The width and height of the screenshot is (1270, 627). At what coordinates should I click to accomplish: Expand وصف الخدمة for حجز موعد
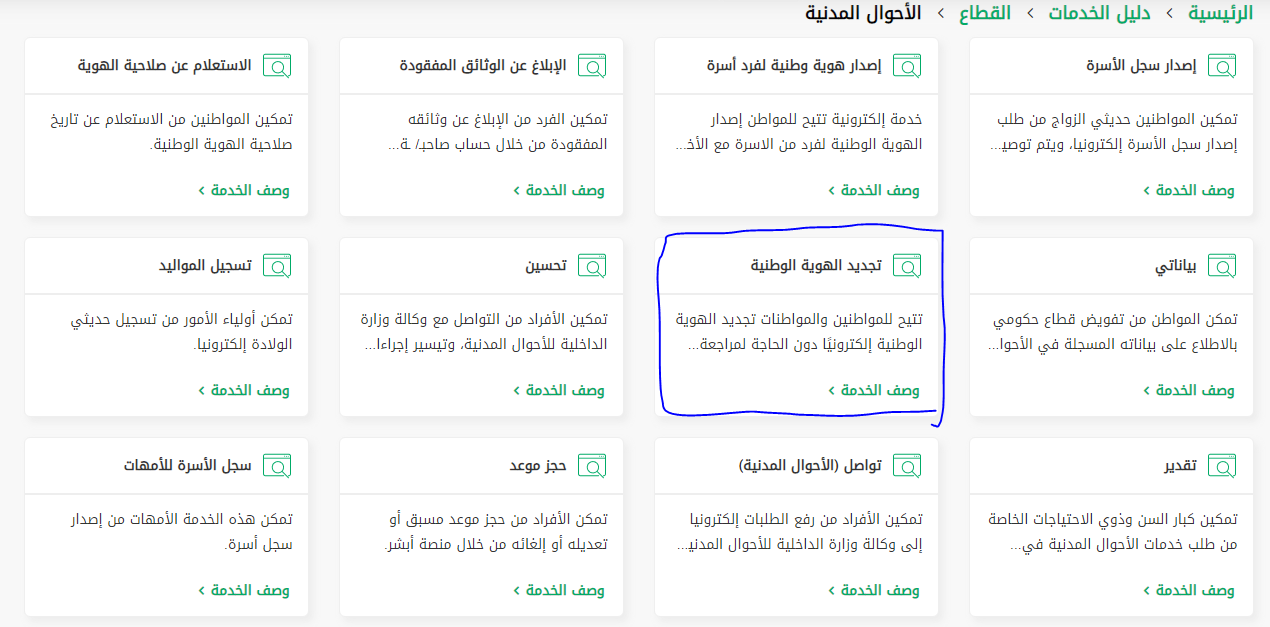pyautogui.click(x=559, y=590)
